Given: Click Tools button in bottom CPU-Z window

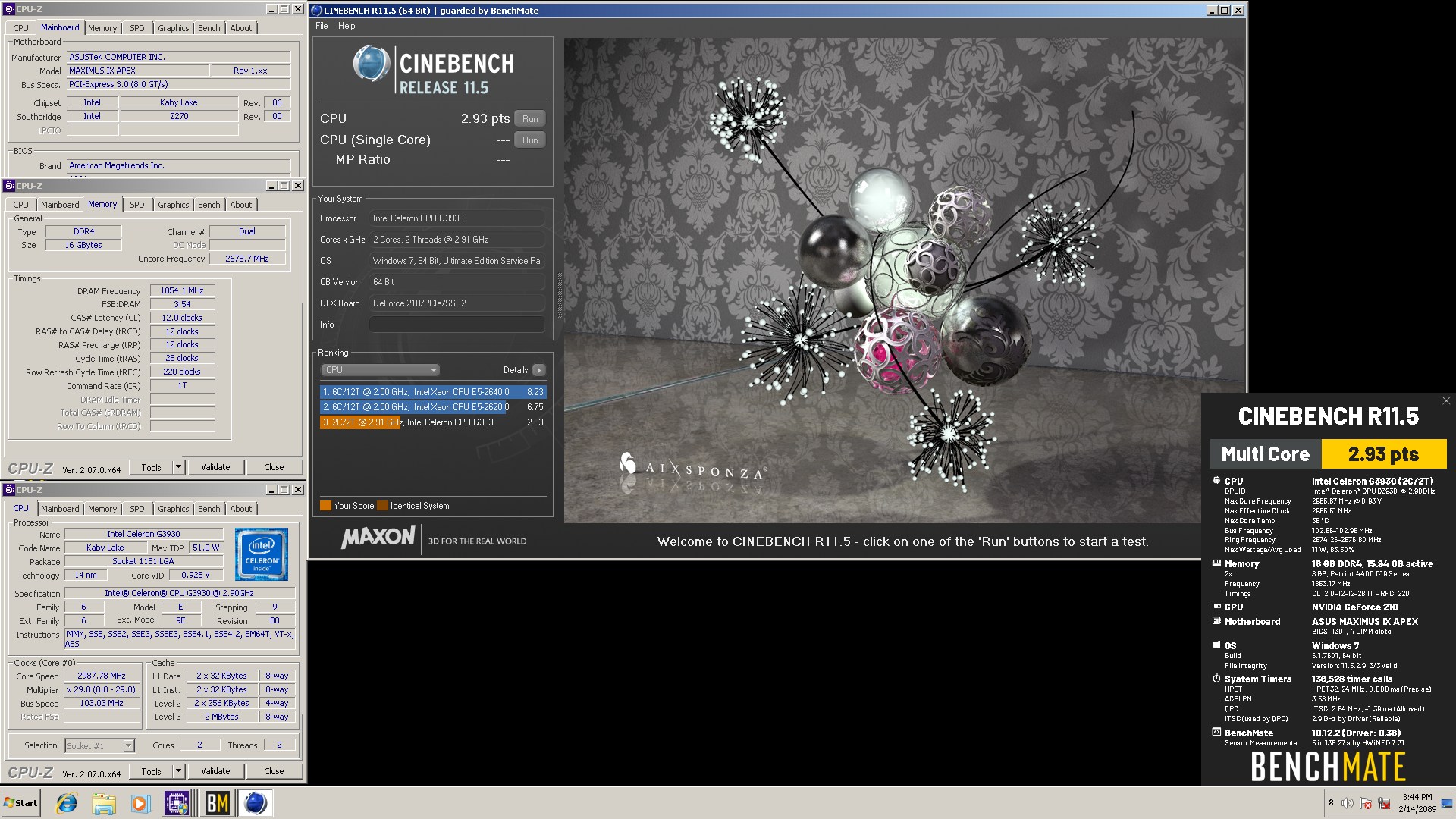Looking at the screenshot, I should click(151, 772).
